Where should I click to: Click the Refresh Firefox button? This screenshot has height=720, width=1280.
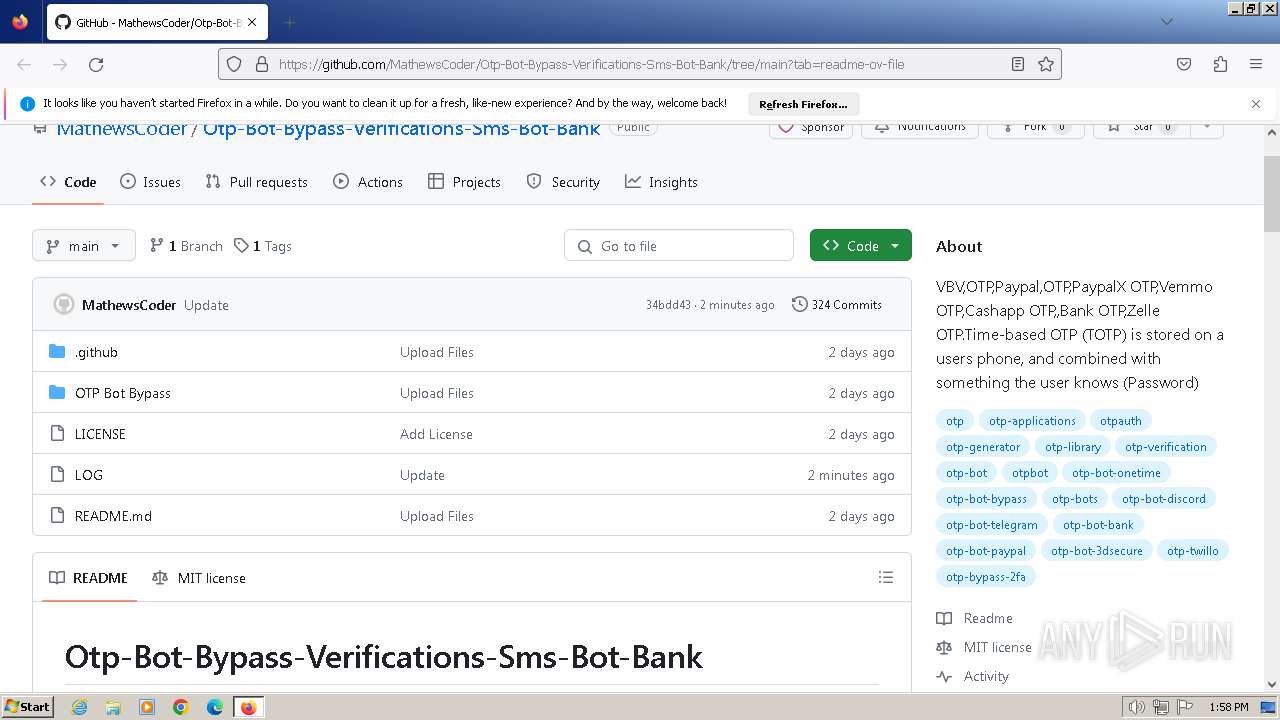803,104
